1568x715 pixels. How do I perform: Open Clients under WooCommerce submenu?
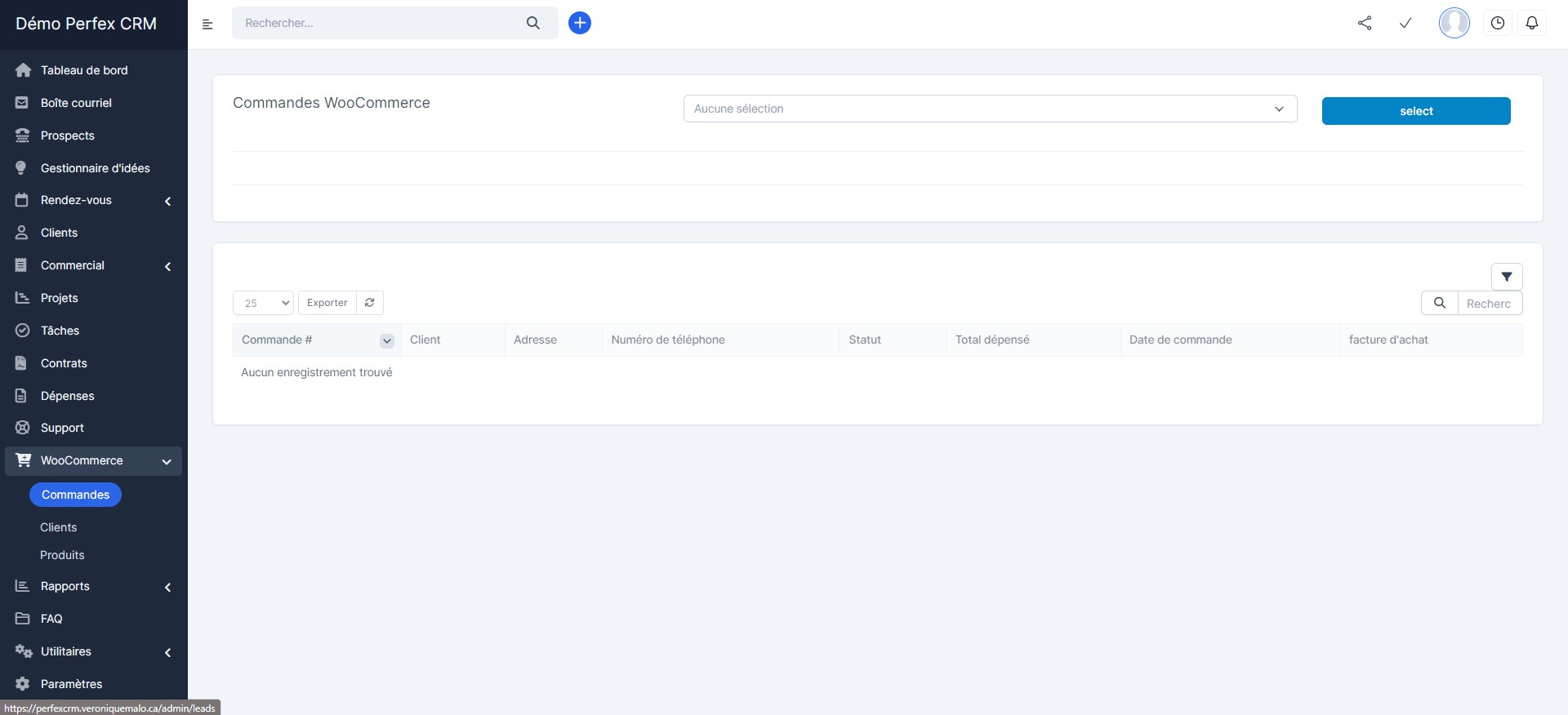(x=58, y=527)
